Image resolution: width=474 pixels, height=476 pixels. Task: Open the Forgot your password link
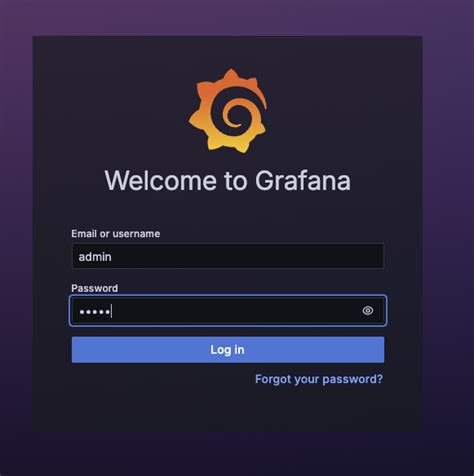click(319, 379)
